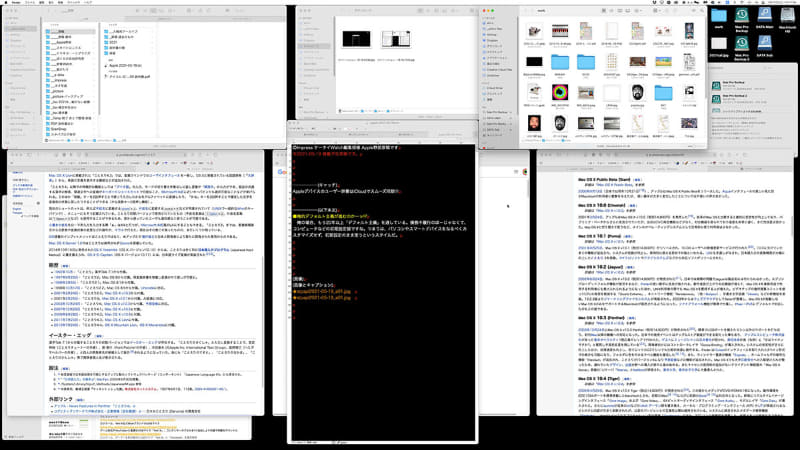Select the colorful ring image thumbnail in the work folder
The image size is (800, 450).
tap(560, 92)
